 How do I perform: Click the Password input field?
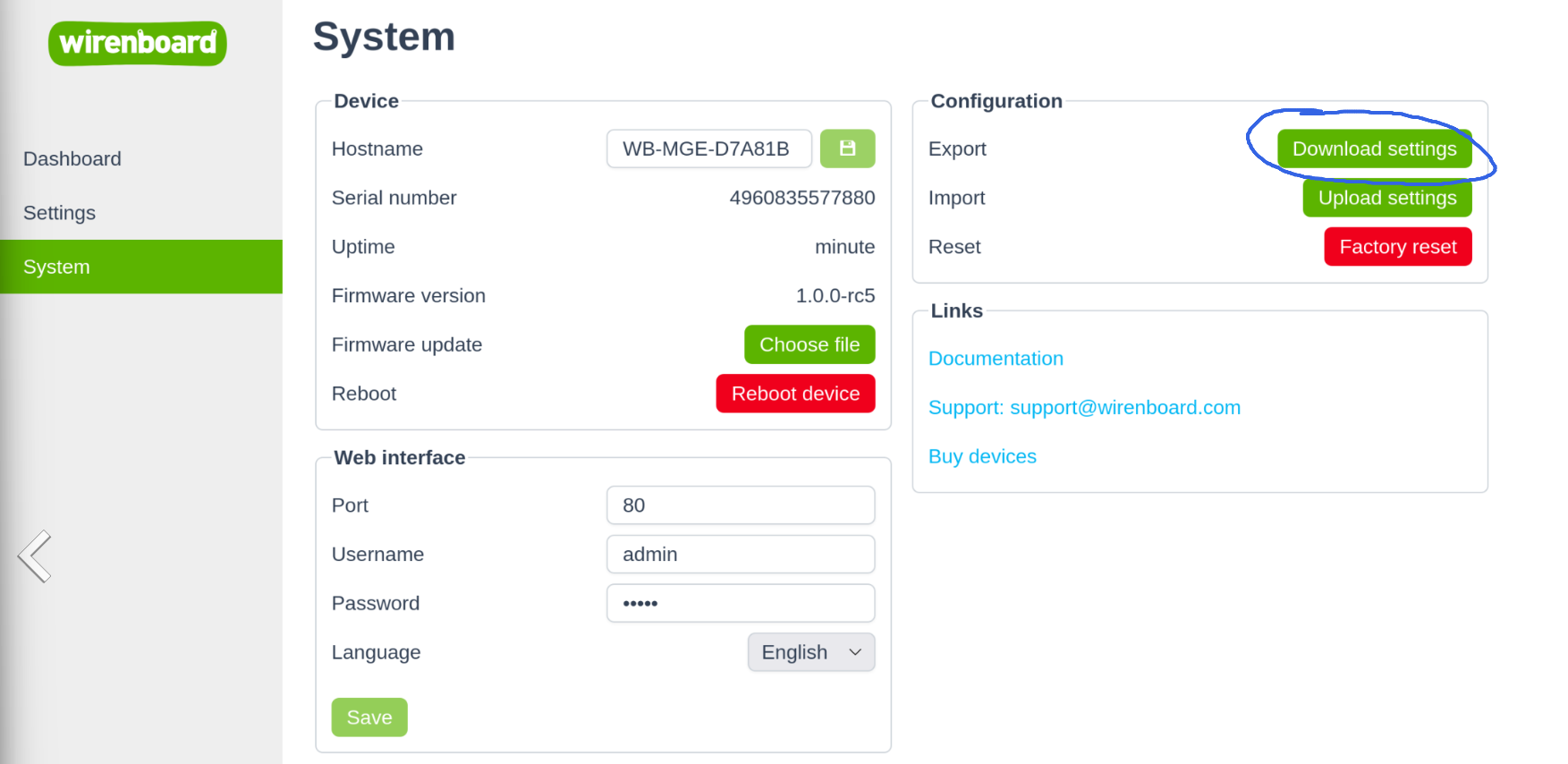click(x=740, y=604)
